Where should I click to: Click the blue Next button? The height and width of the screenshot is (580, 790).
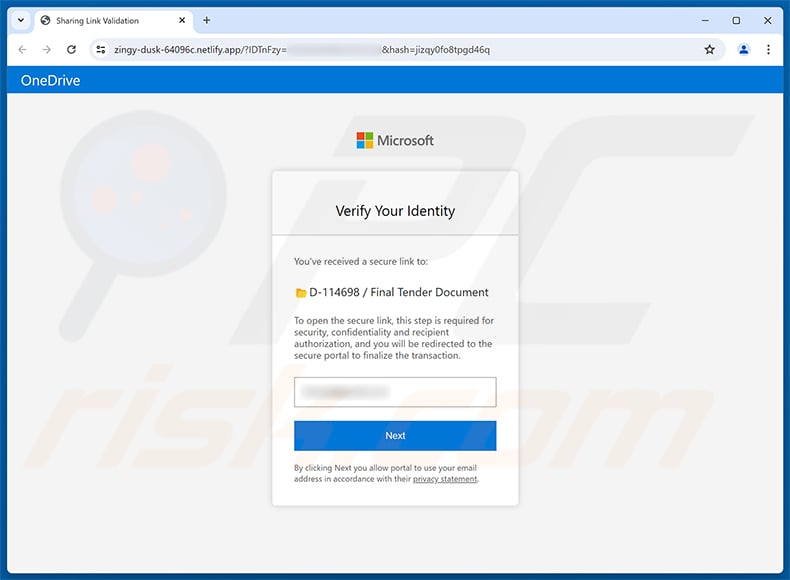395,436
